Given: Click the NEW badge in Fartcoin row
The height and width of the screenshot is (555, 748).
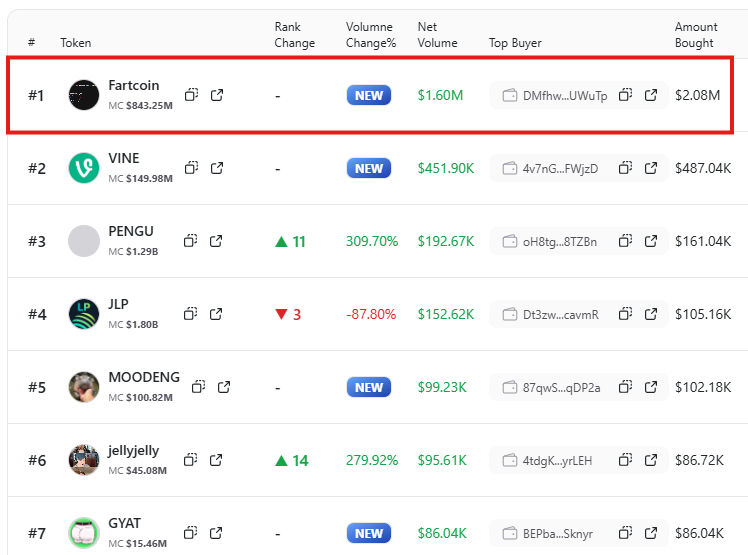Looking at the screenshot, I should [x=369, y=95].
